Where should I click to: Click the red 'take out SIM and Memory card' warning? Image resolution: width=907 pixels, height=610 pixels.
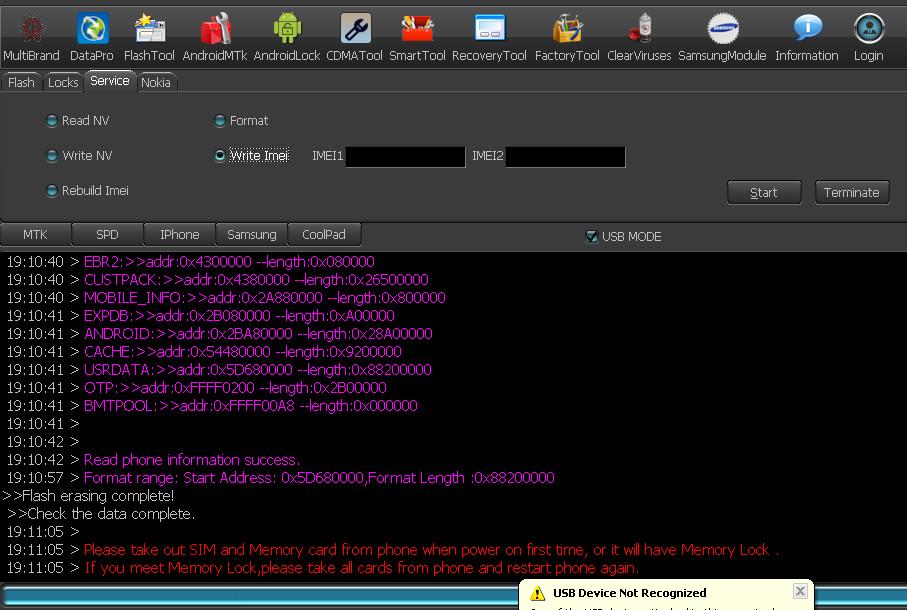click(x=431, y=550)
